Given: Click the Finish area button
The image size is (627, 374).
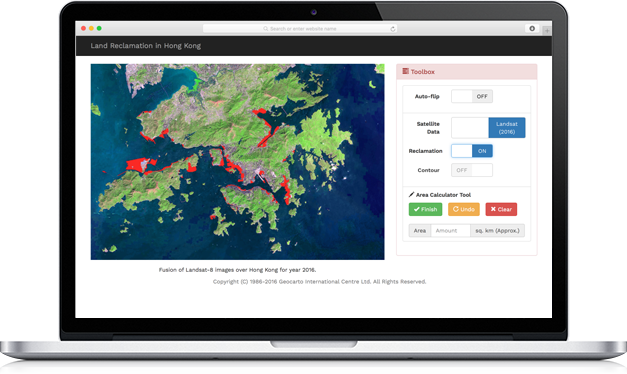Looking at the screenshot, I should click(x=425, y=209).
